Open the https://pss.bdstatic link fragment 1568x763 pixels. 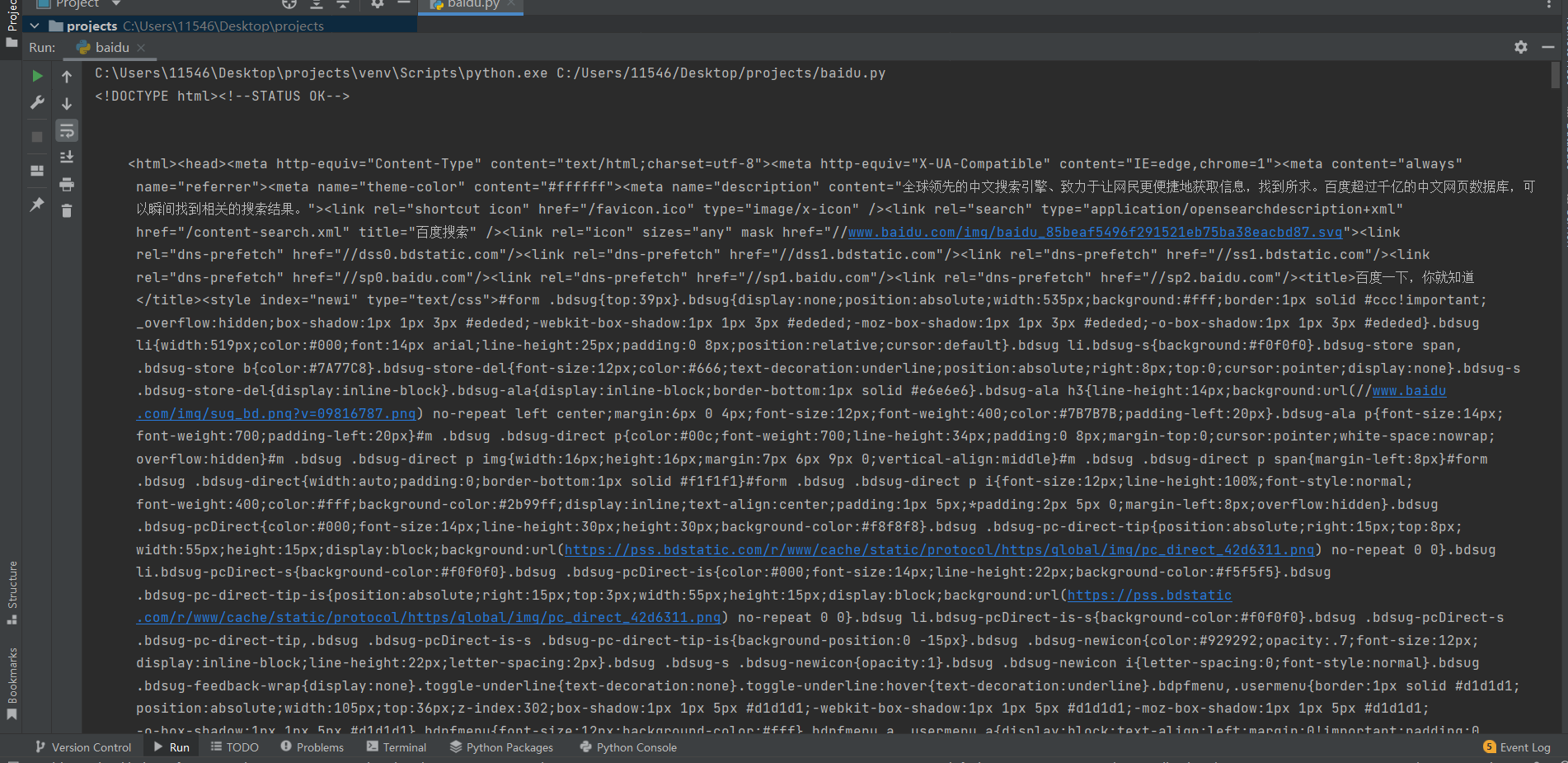[1149, 596]
